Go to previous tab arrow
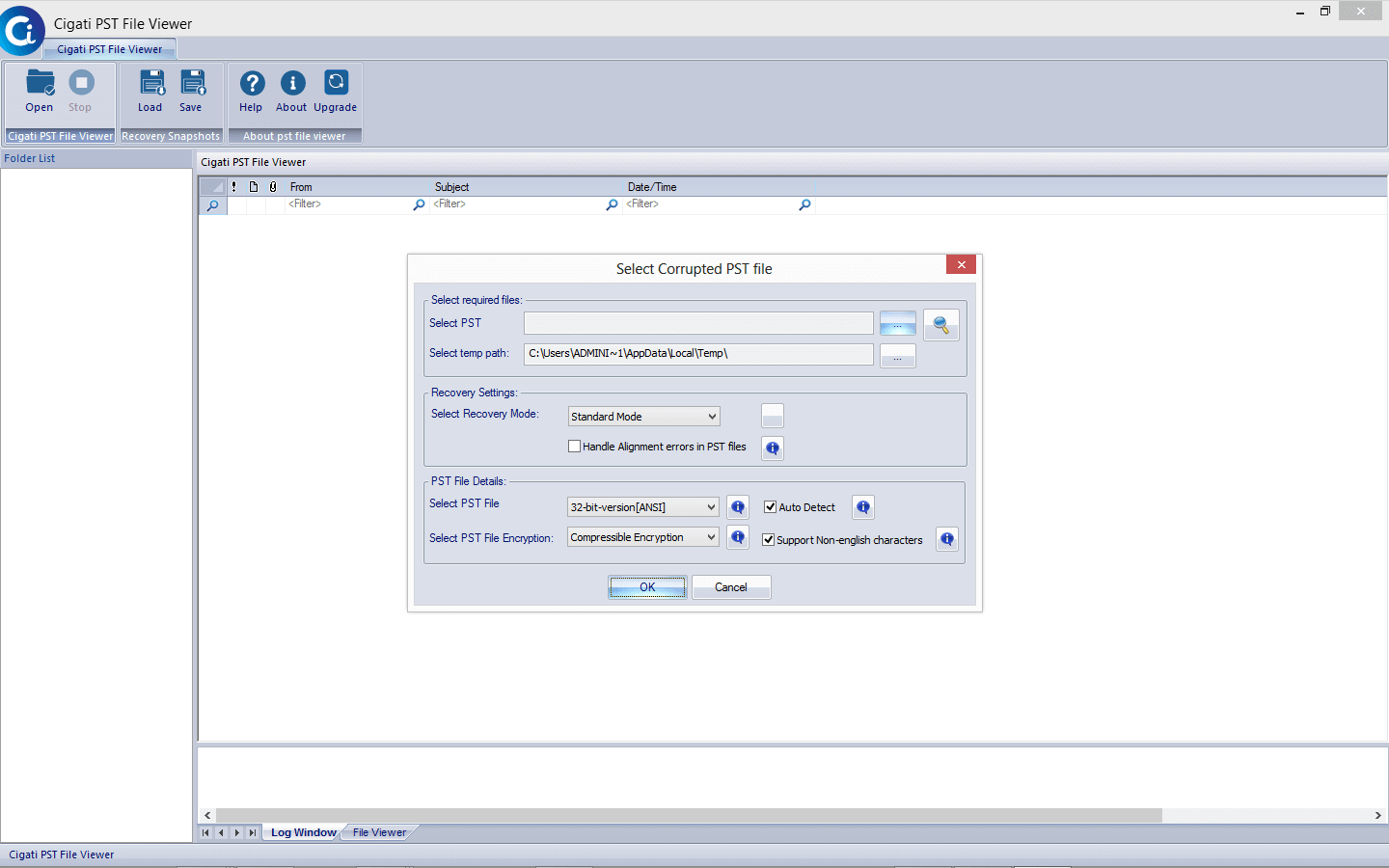 (221, 832)
